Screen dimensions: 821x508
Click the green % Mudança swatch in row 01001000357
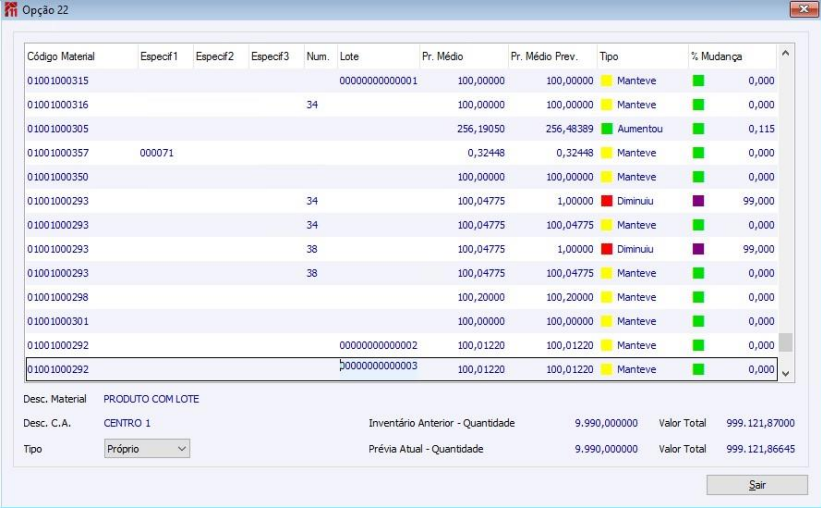pos(698,153)
